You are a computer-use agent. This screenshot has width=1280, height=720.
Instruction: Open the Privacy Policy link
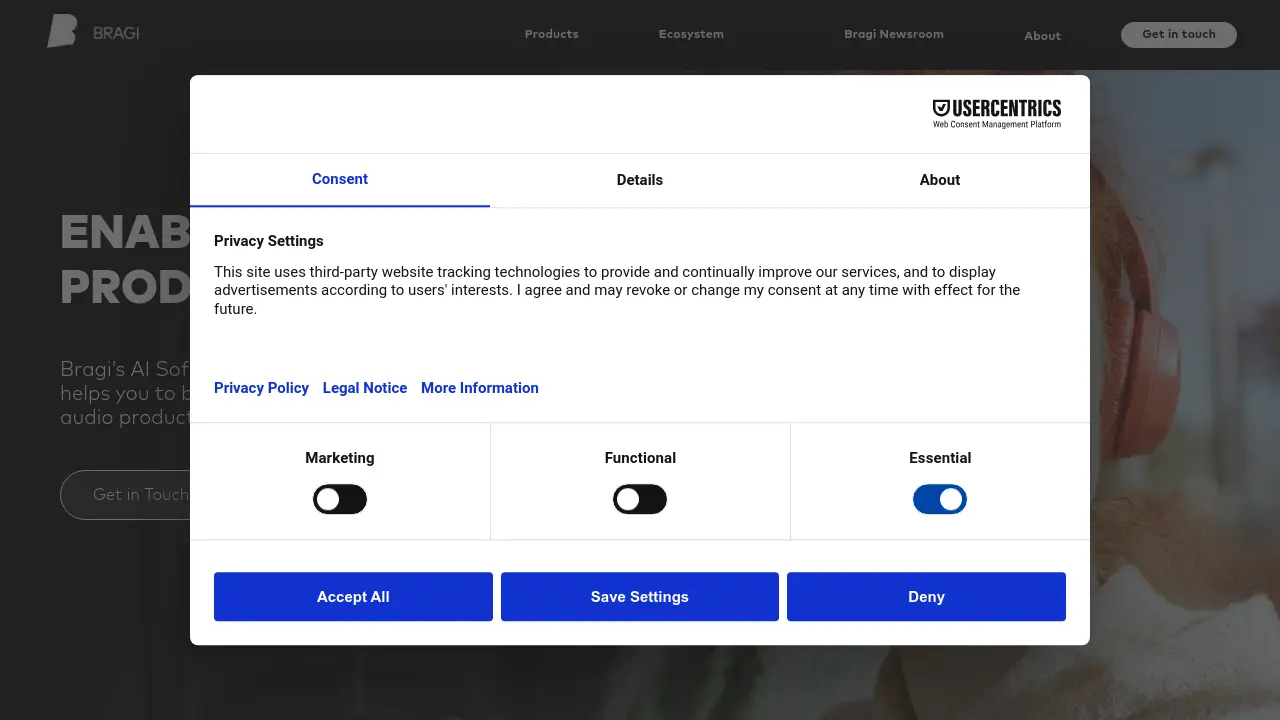[261, 388]
